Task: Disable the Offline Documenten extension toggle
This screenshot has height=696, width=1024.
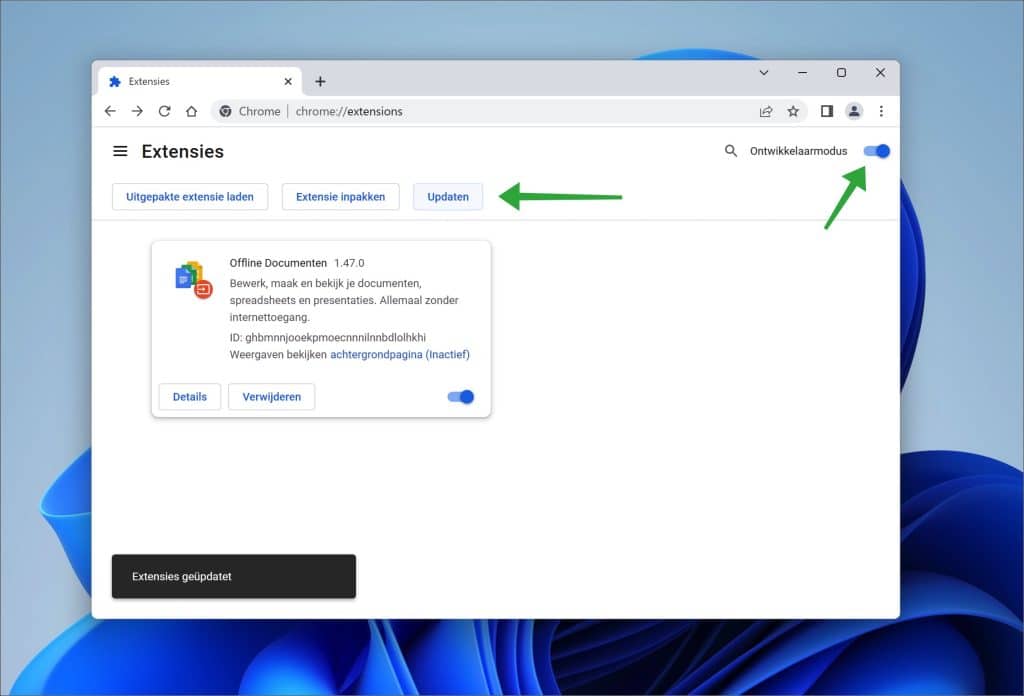Action: pos(460,396)
